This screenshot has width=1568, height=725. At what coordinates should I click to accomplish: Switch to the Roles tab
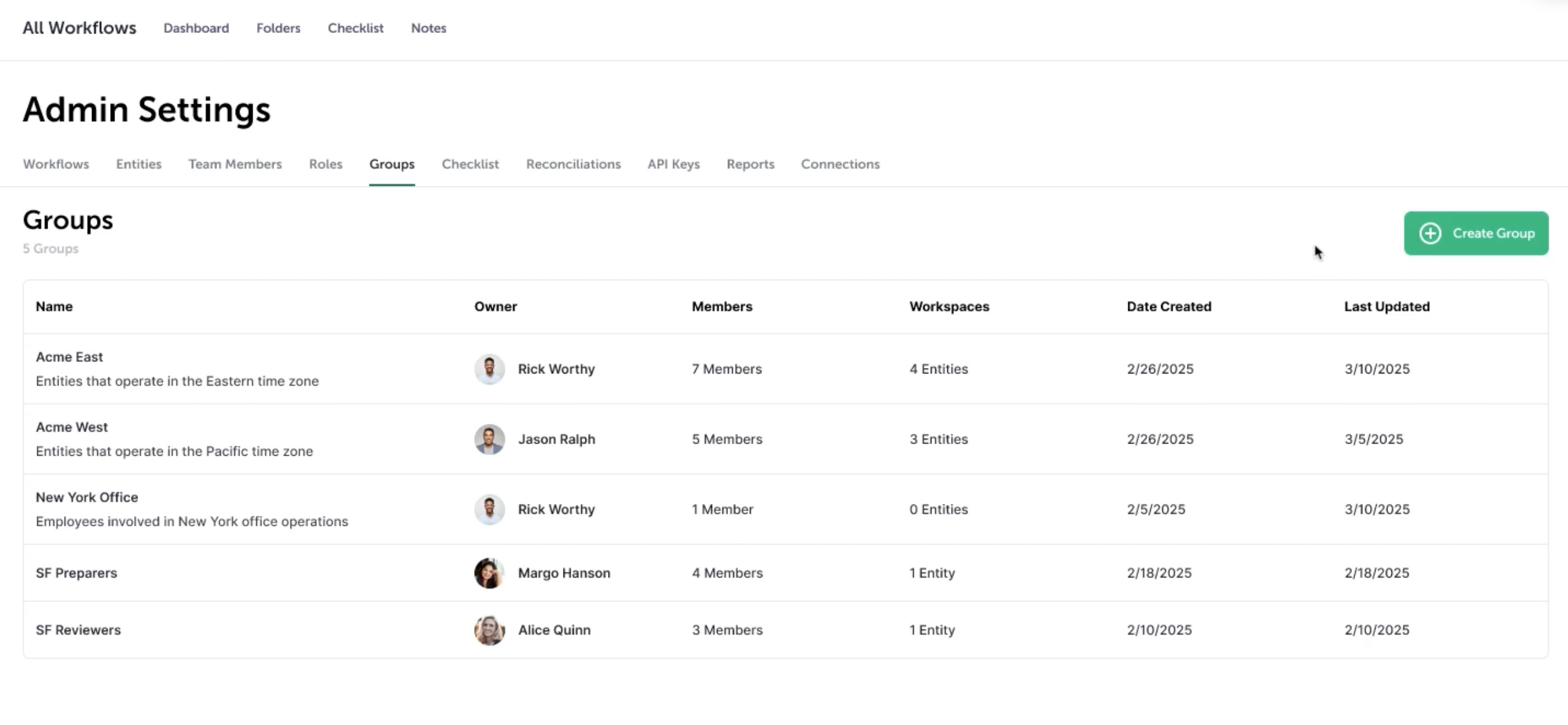click(325, 164)
